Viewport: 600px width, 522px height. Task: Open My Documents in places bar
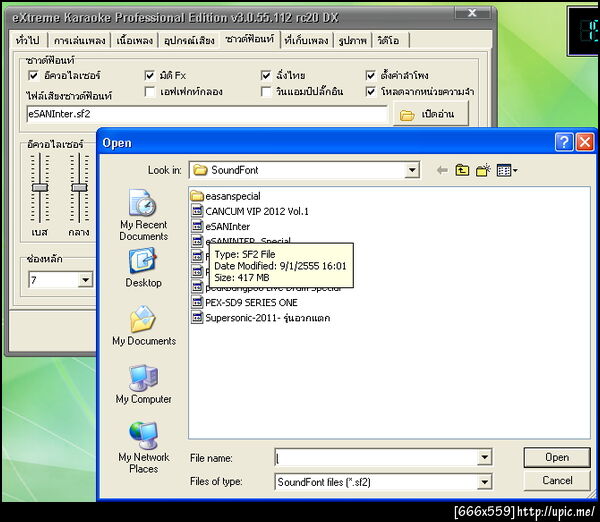pyautogui.click(x=144, y=326)
